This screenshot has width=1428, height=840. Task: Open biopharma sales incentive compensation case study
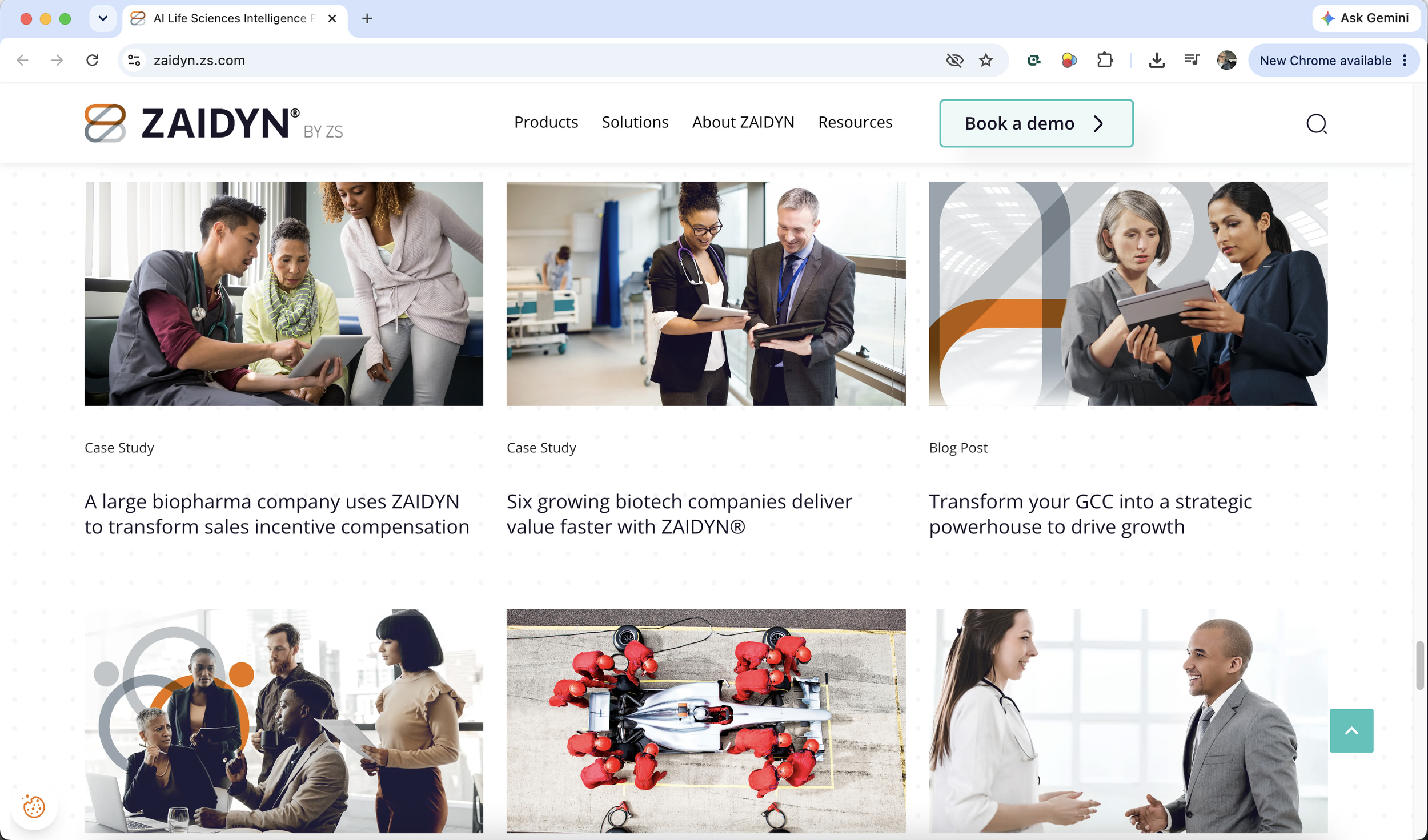[x=276, y=514]
